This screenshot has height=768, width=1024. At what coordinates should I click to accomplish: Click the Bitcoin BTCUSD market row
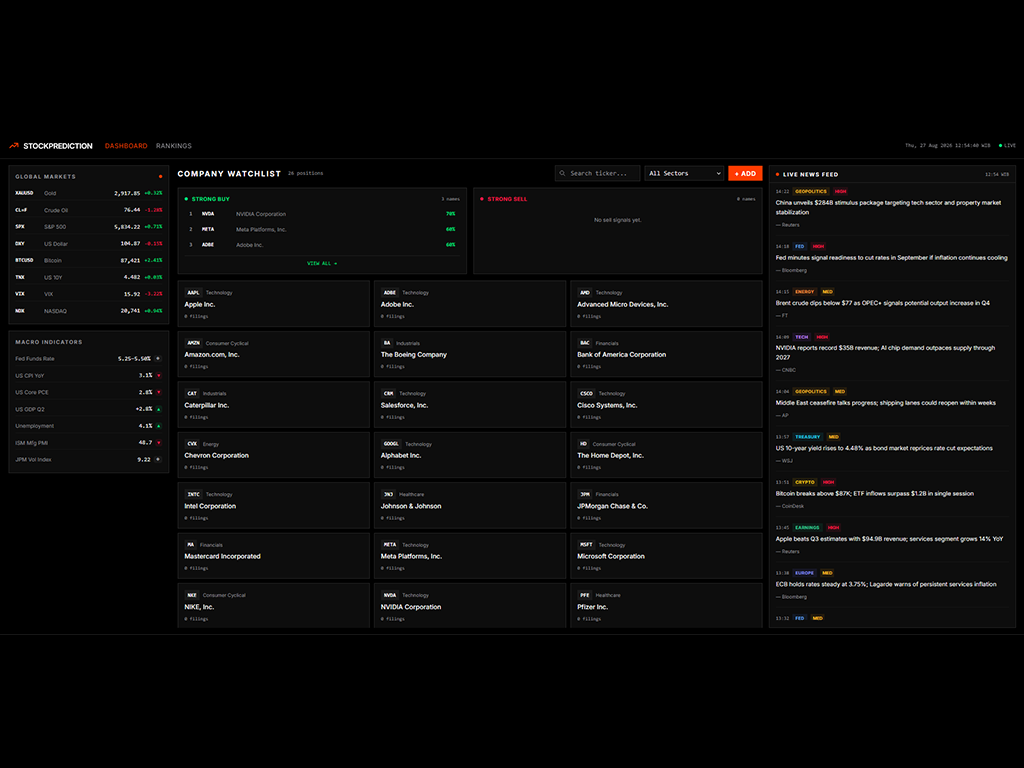click(89, 260)
